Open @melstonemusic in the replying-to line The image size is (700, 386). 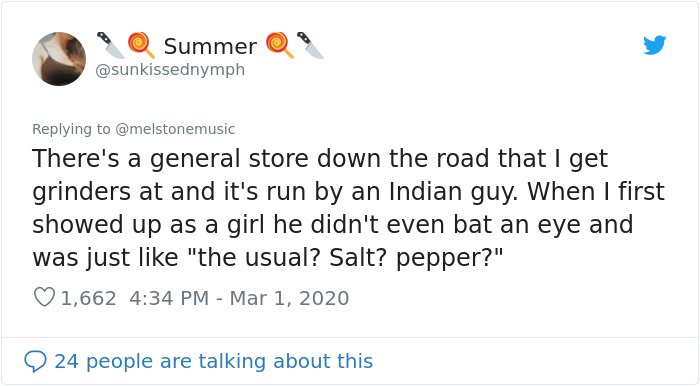tap(175, 129)
